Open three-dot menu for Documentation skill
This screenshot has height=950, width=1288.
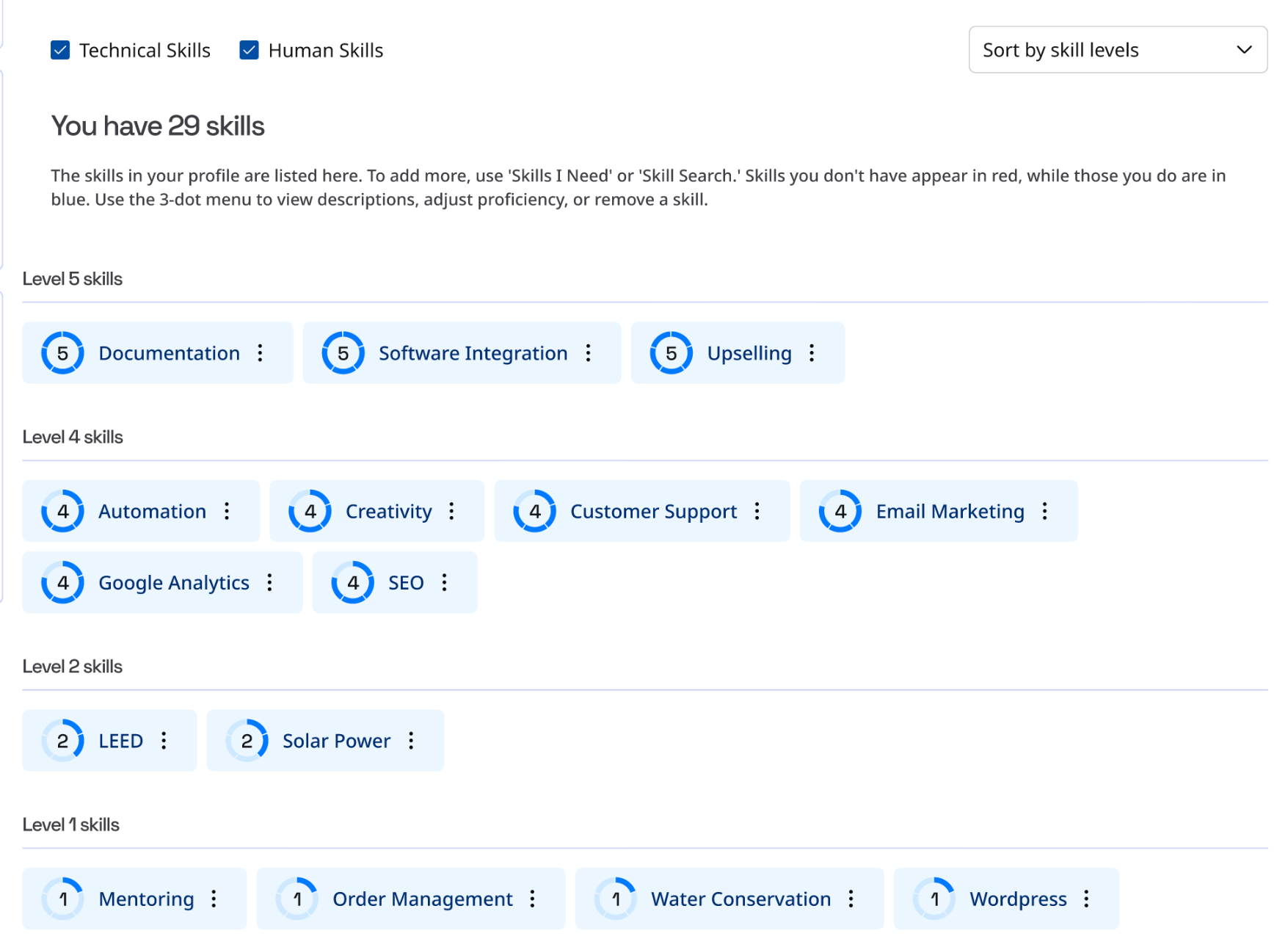click(261, 353)
